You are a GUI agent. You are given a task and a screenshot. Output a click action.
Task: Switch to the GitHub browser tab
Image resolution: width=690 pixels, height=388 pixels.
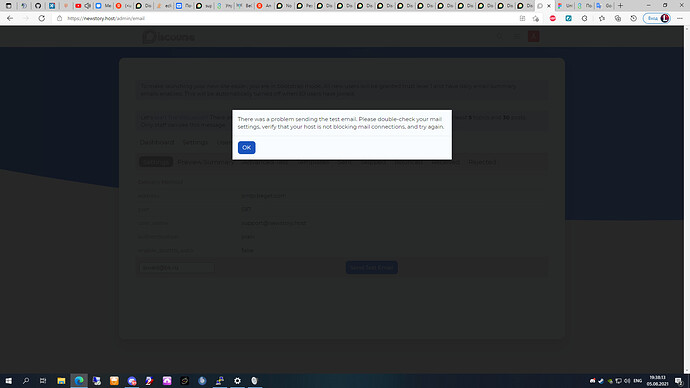point(38,6)
